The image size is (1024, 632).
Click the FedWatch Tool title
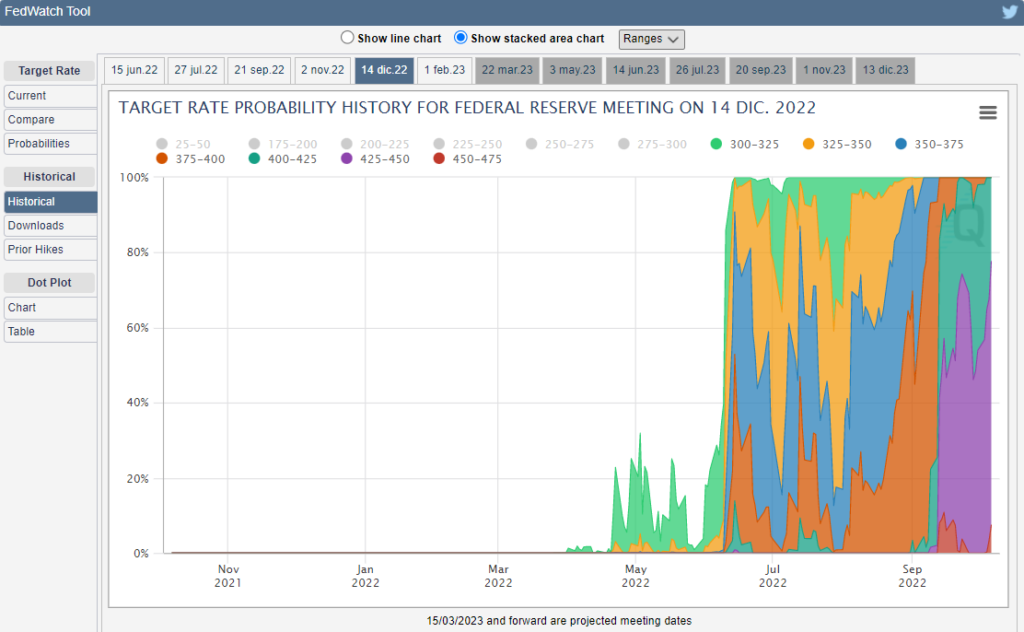pyautogui.click(x=48, y=11)
